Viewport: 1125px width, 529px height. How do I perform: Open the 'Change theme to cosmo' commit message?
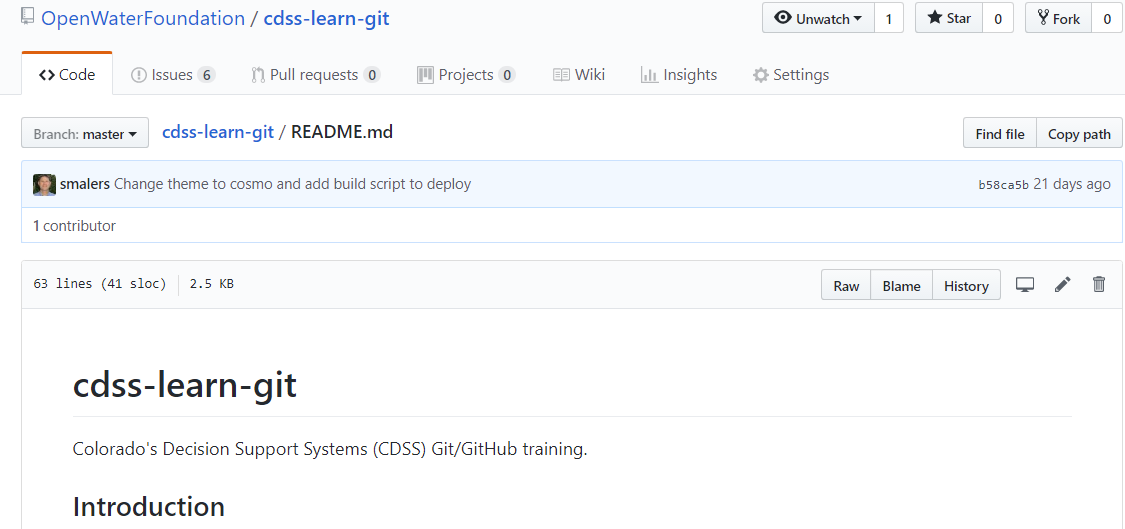(x=293, y=184)
